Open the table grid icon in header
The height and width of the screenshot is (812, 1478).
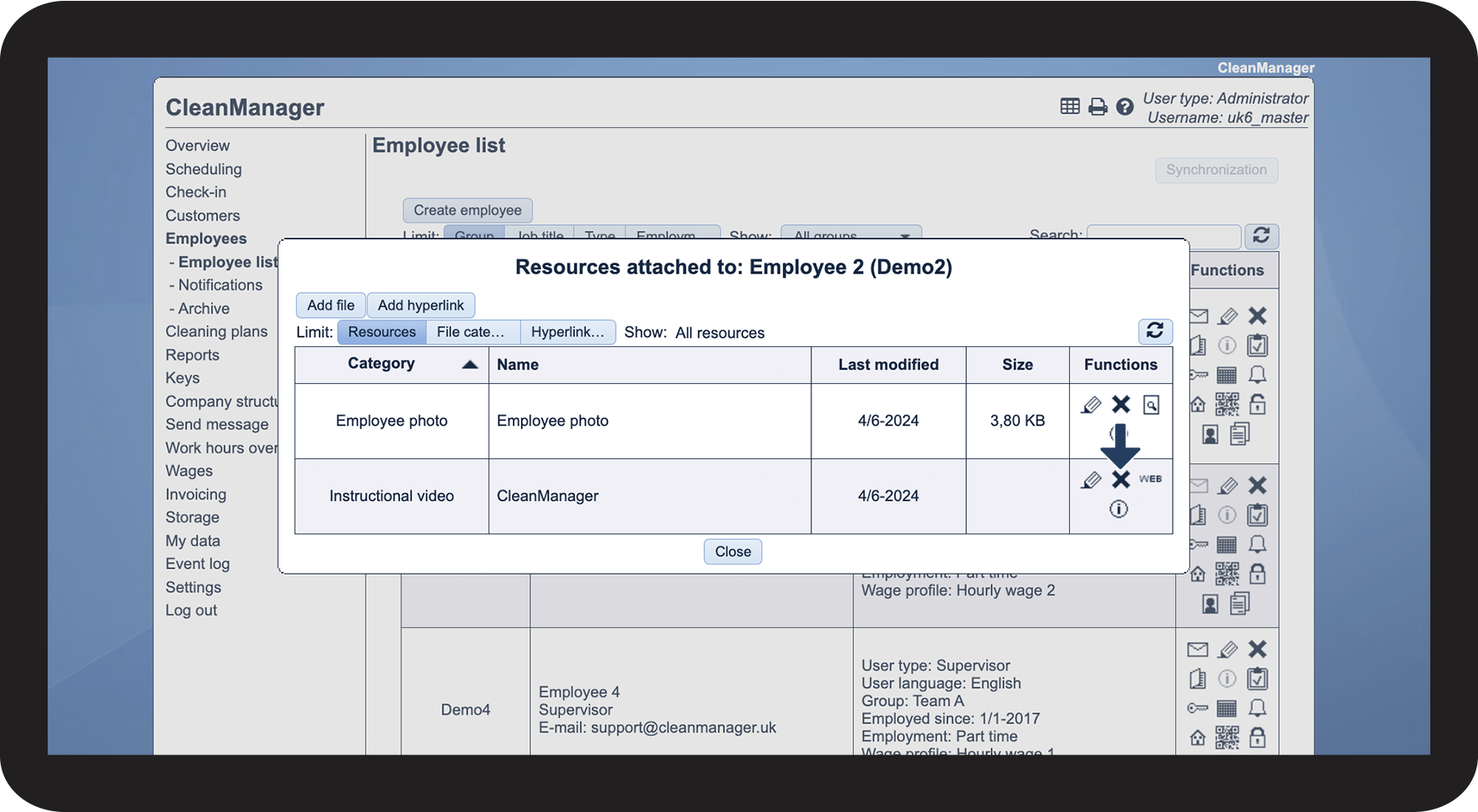point(1070,106)
